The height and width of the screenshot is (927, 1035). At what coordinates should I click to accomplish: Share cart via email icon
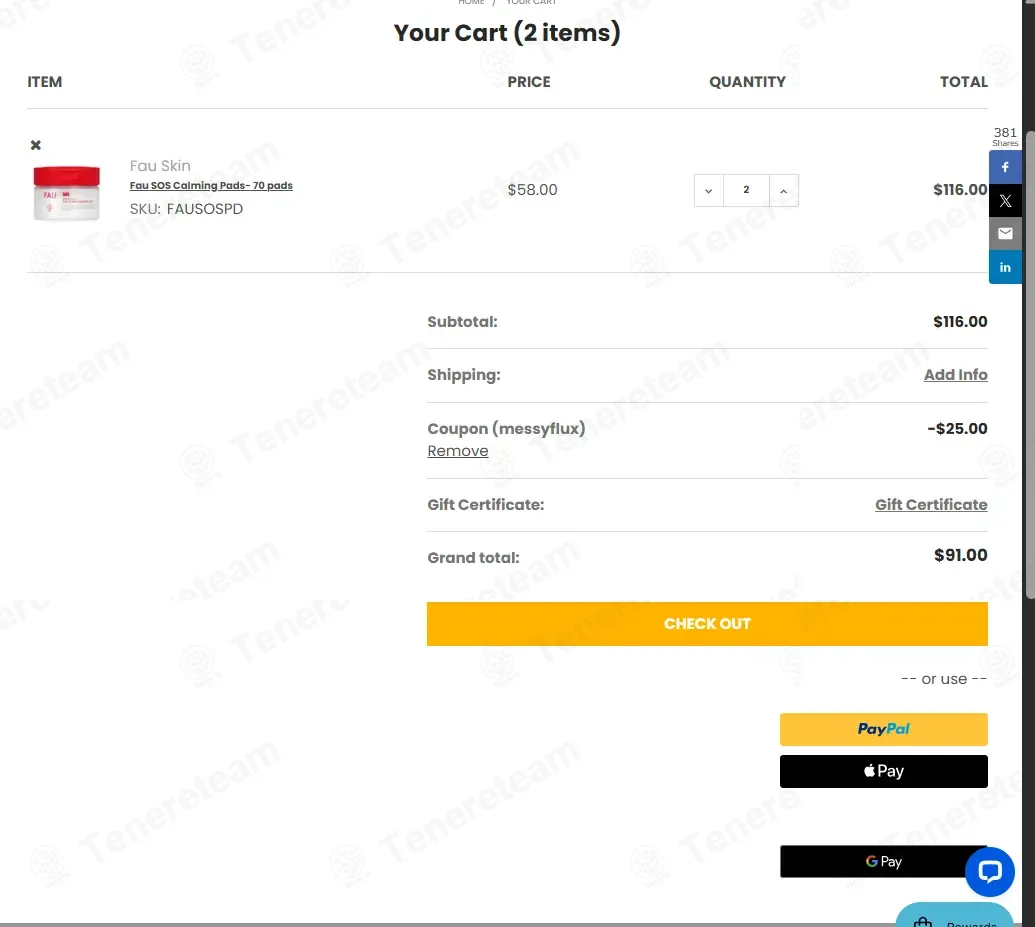click(1005, 234)
